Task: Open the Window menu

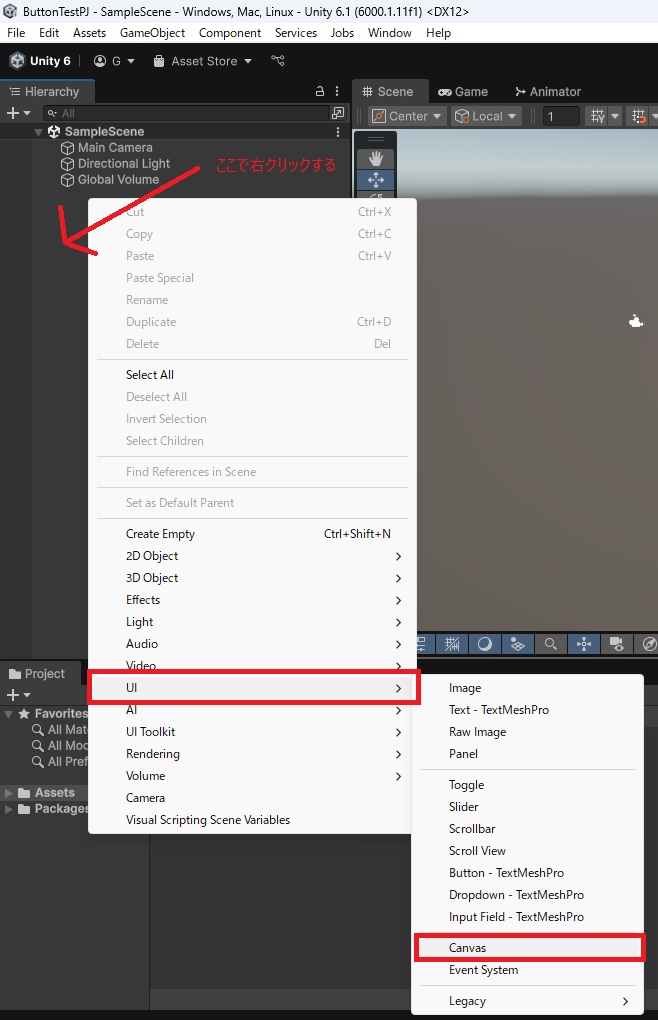Action: [x=389, y=33]
